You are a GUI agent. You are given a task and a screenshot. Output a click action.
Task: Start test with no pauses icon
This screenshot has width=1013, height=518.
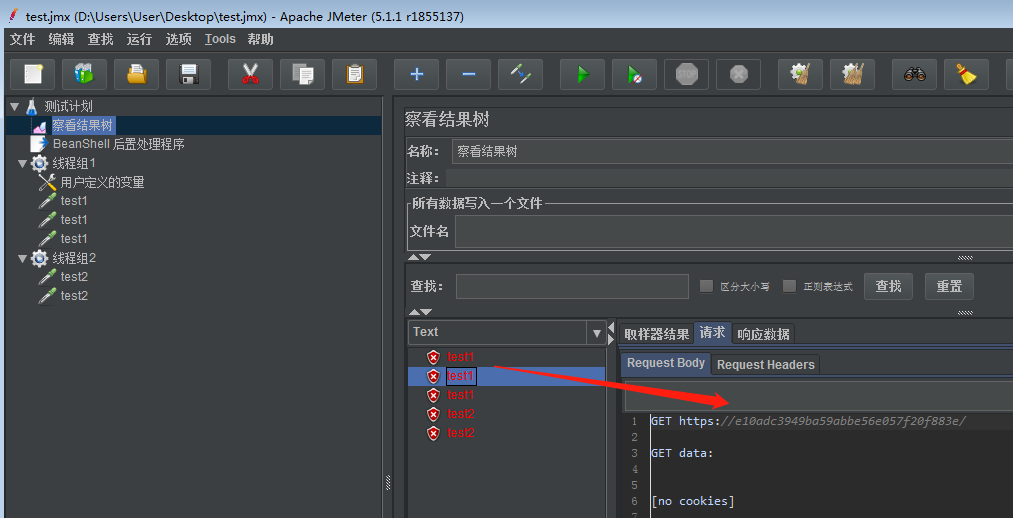[634, 74]
